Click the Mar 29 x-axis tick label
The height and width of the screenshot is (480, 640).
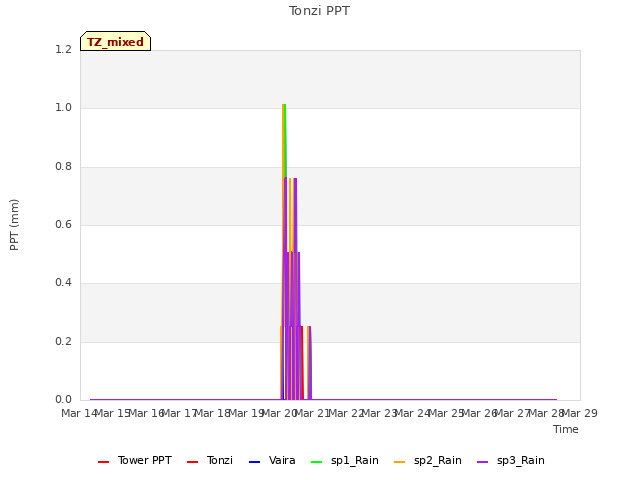pos(580,413)
